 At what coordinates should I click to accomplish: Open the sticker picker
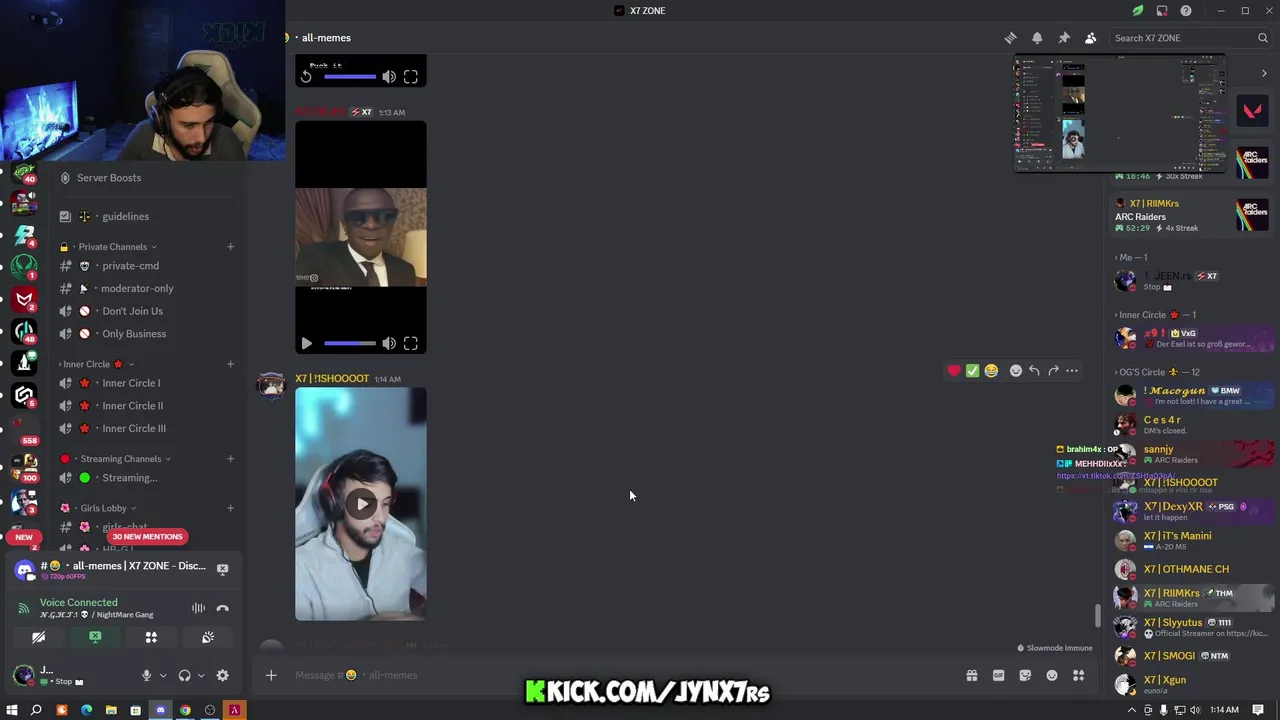tap(1025, 676)
